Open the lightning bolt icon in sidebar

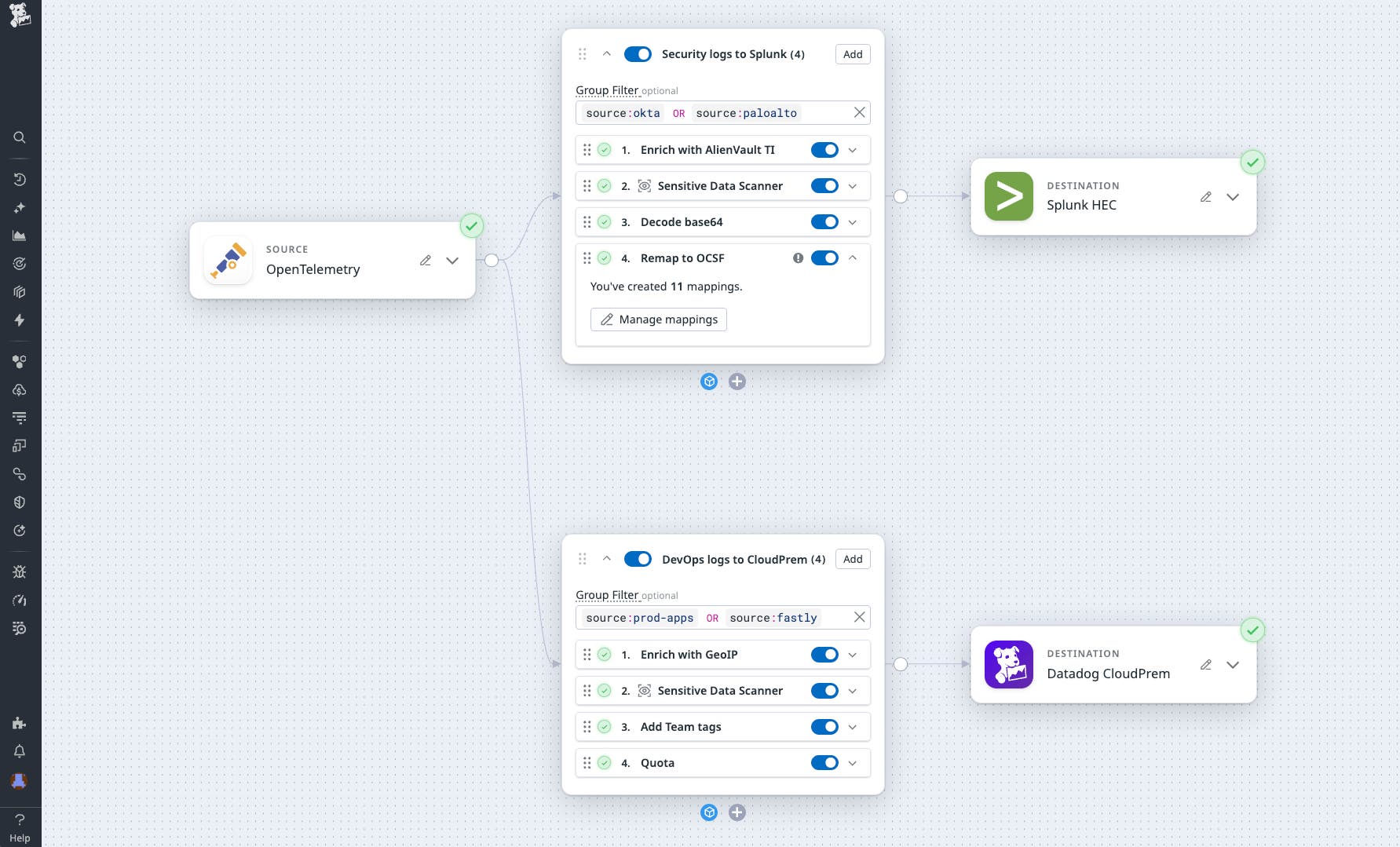19,320
